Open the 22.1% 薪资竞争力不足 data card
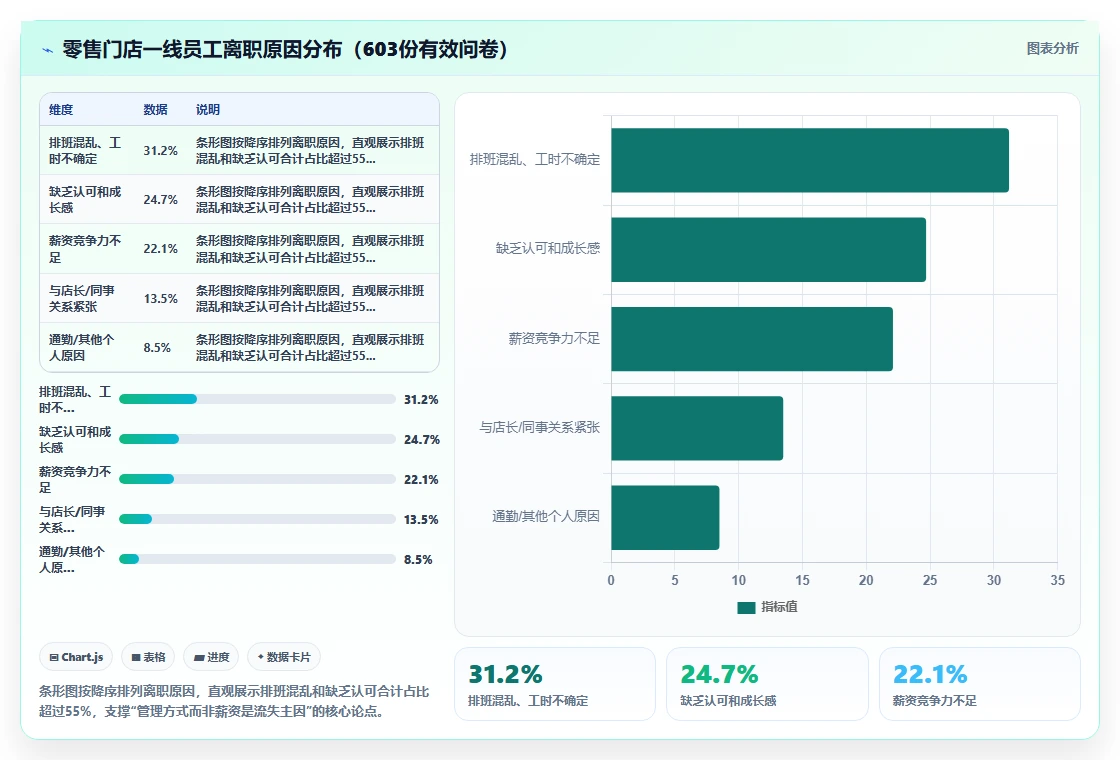The image size is (1120, 760). point(979,684)
